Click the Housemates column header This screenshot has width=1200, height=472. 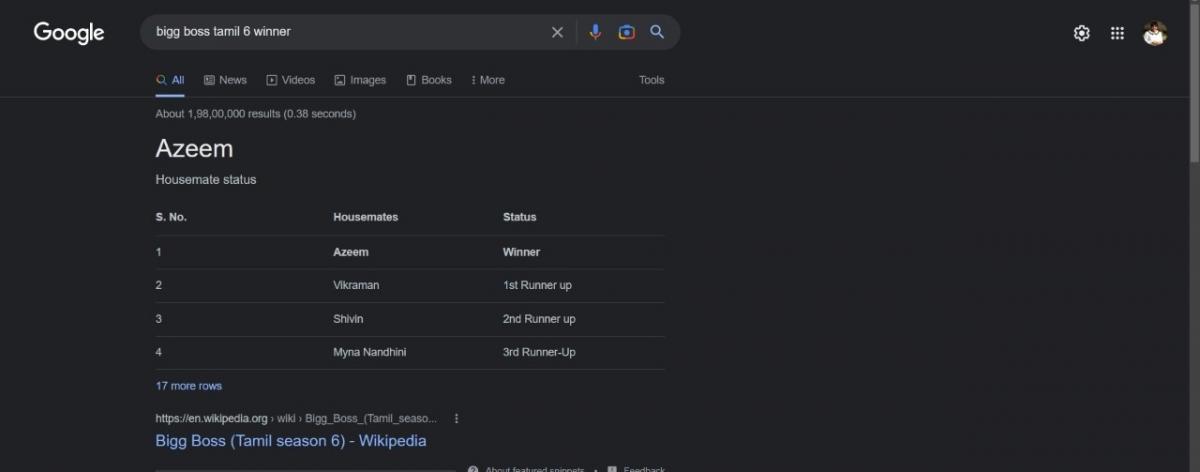(365, 217)
